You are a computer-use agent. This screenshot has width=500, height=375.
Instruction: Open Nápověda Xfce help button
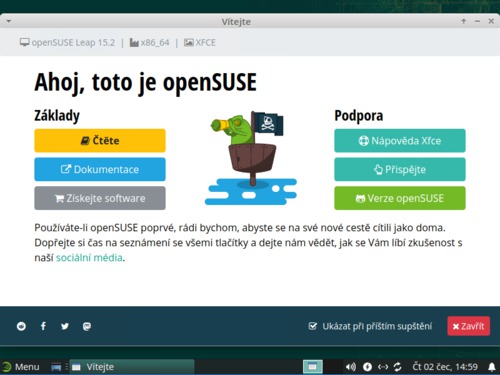click(400, 141)
